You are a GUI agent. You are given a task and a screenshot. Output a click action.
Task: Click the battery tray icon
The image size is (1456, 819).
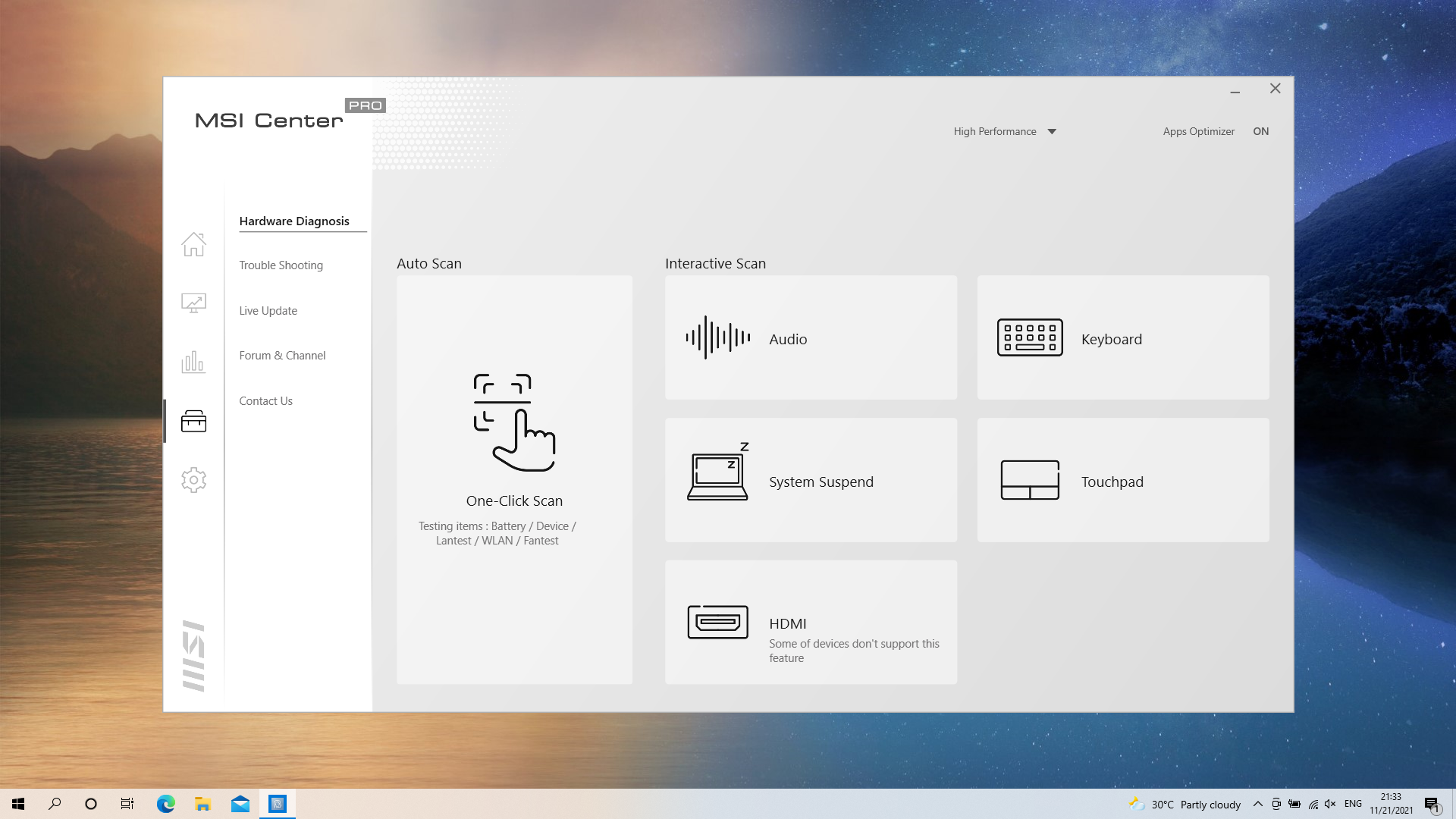pyautogui.click(x=1294, y=804)
